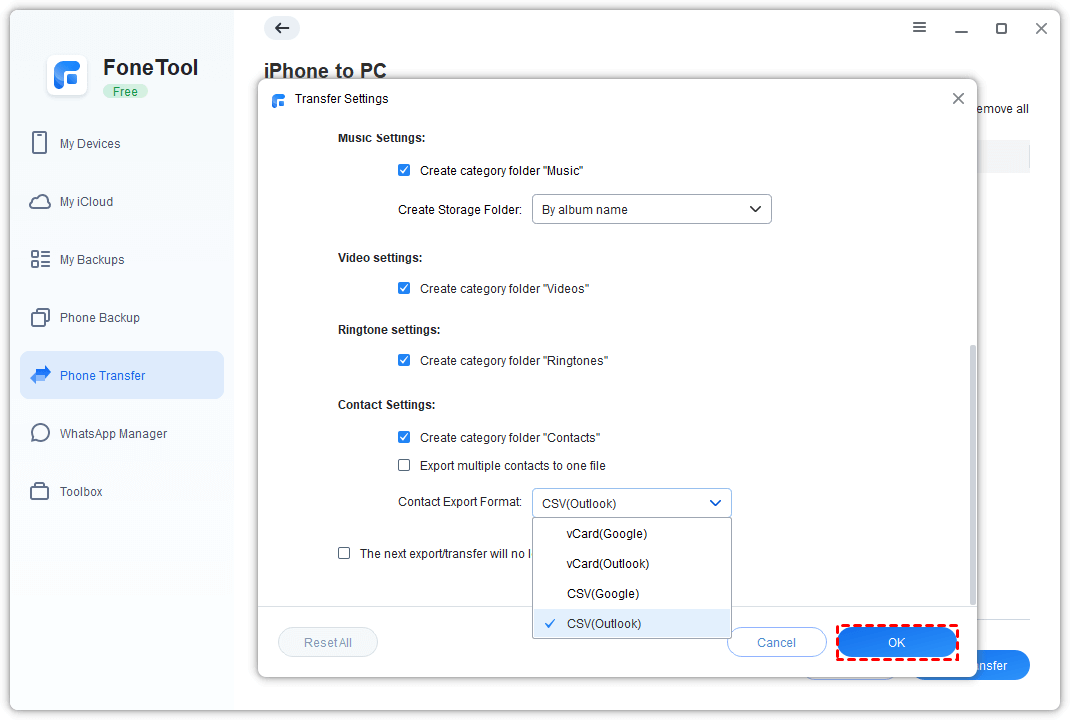Uncheck Create category folder "Ringtones"
1070x720 pixels.
click(404, 361)
